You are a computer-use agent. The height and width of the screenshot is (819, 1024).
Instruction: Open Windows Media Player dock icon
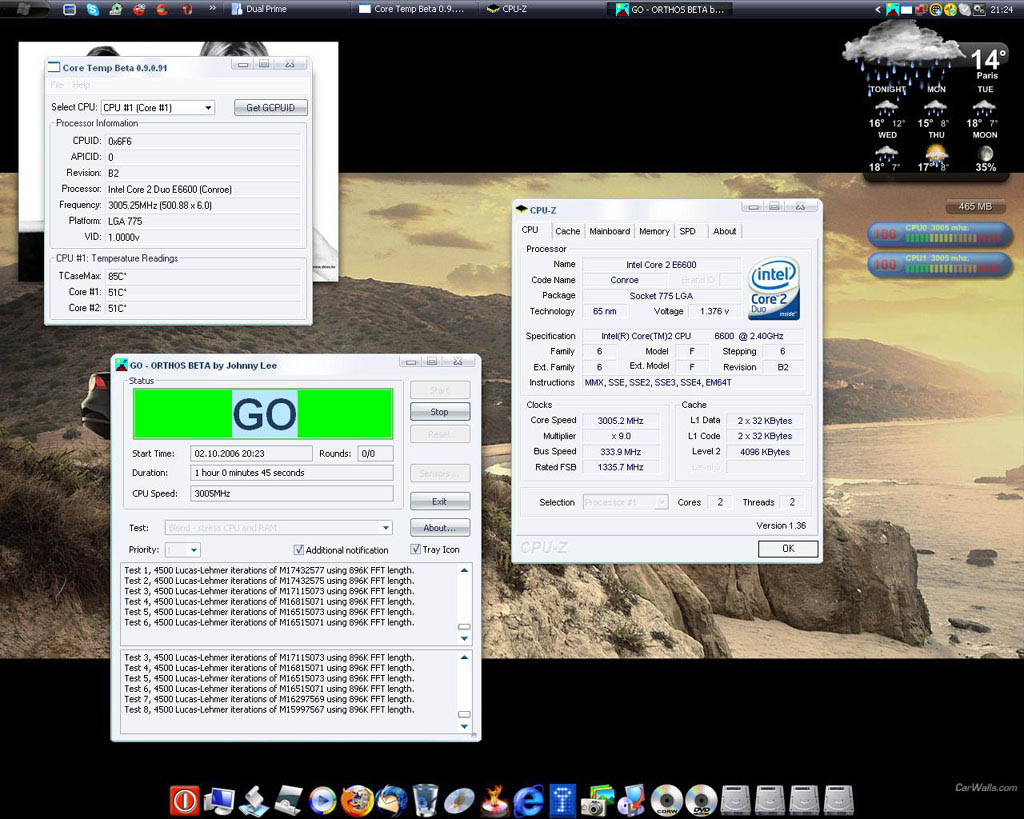click(x=323, y=800)
